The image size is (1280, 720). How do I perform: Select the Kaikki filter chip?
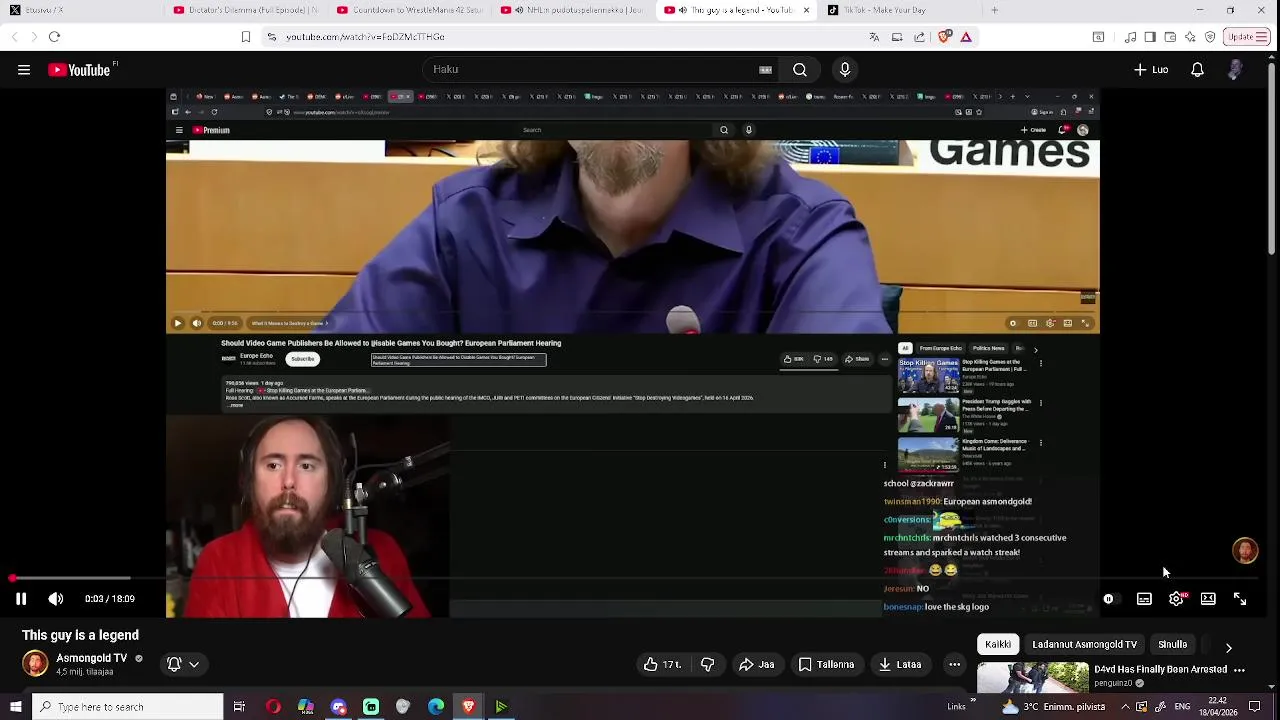[998, 645]
